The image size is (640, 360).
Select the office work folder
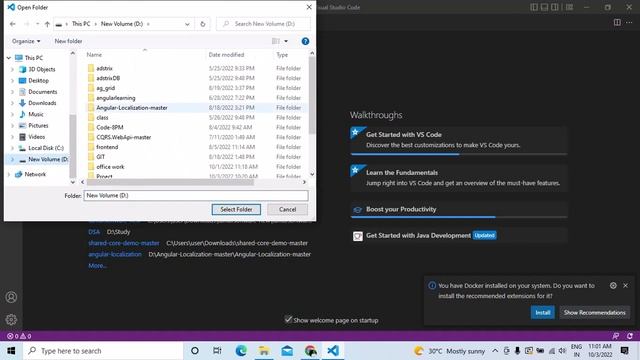110,167
